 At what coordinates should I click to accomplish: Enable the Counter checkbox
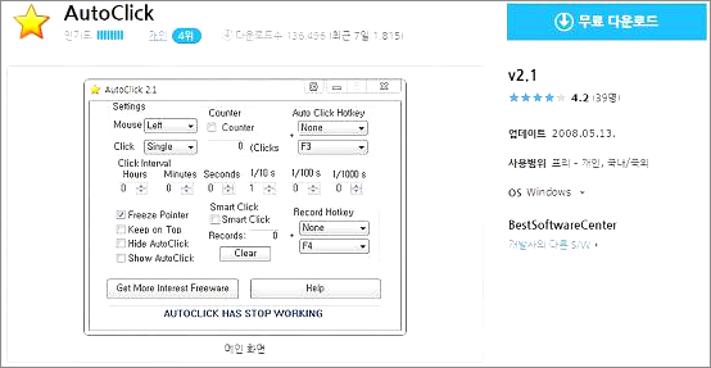point(212,128)
